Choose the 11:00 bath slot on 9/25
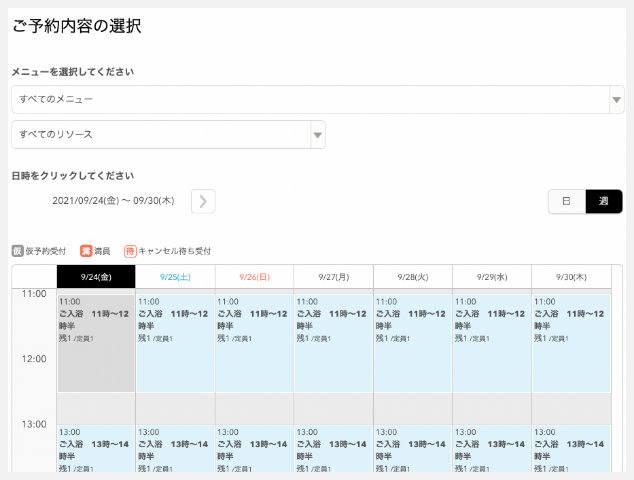634x480 pixels. pos(175,343)
